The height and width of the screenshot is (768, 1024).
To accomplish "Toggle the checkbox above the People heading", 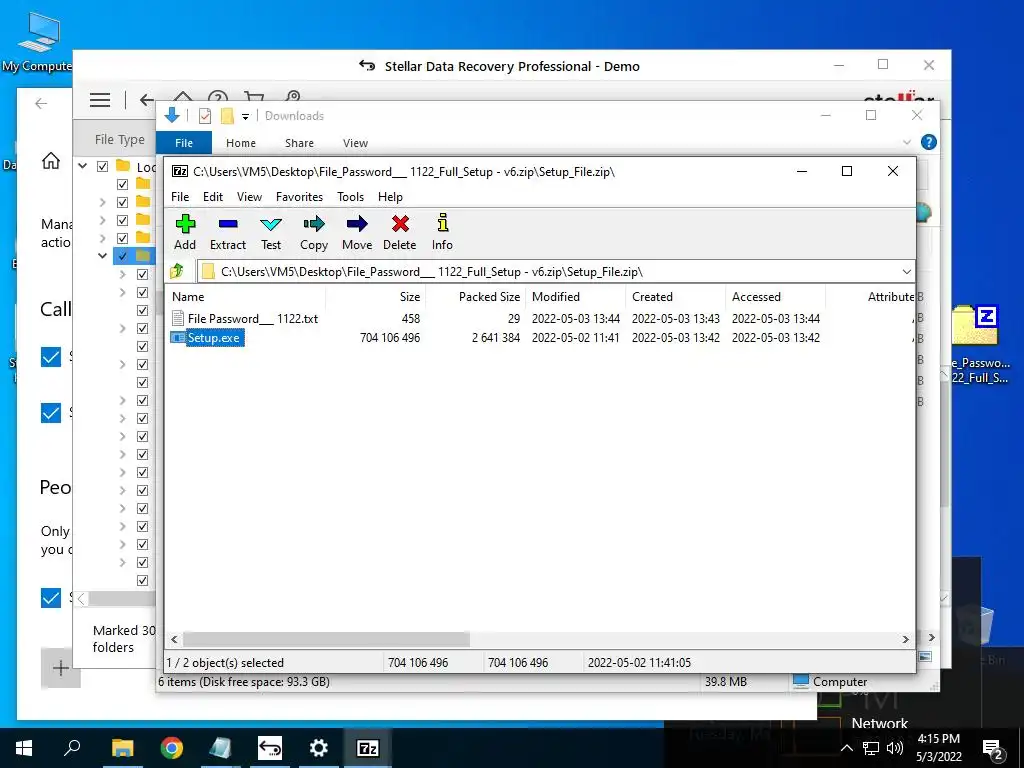I will click(x=51, y=413).
